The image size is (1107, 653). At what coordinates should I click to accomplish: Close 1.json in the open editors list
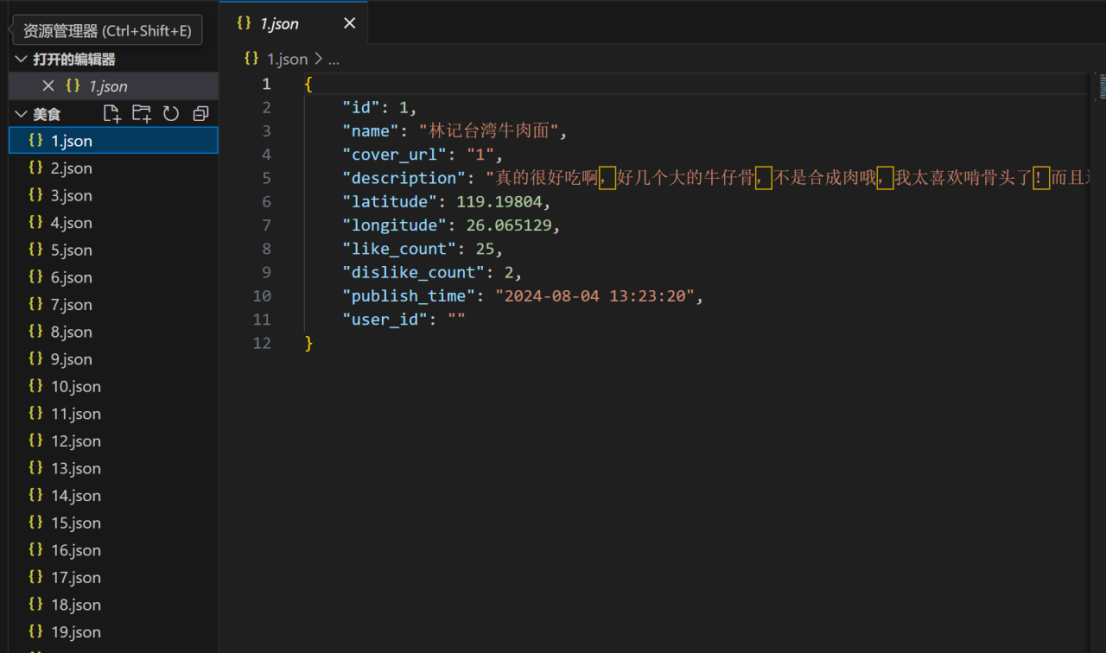point(48,86)
